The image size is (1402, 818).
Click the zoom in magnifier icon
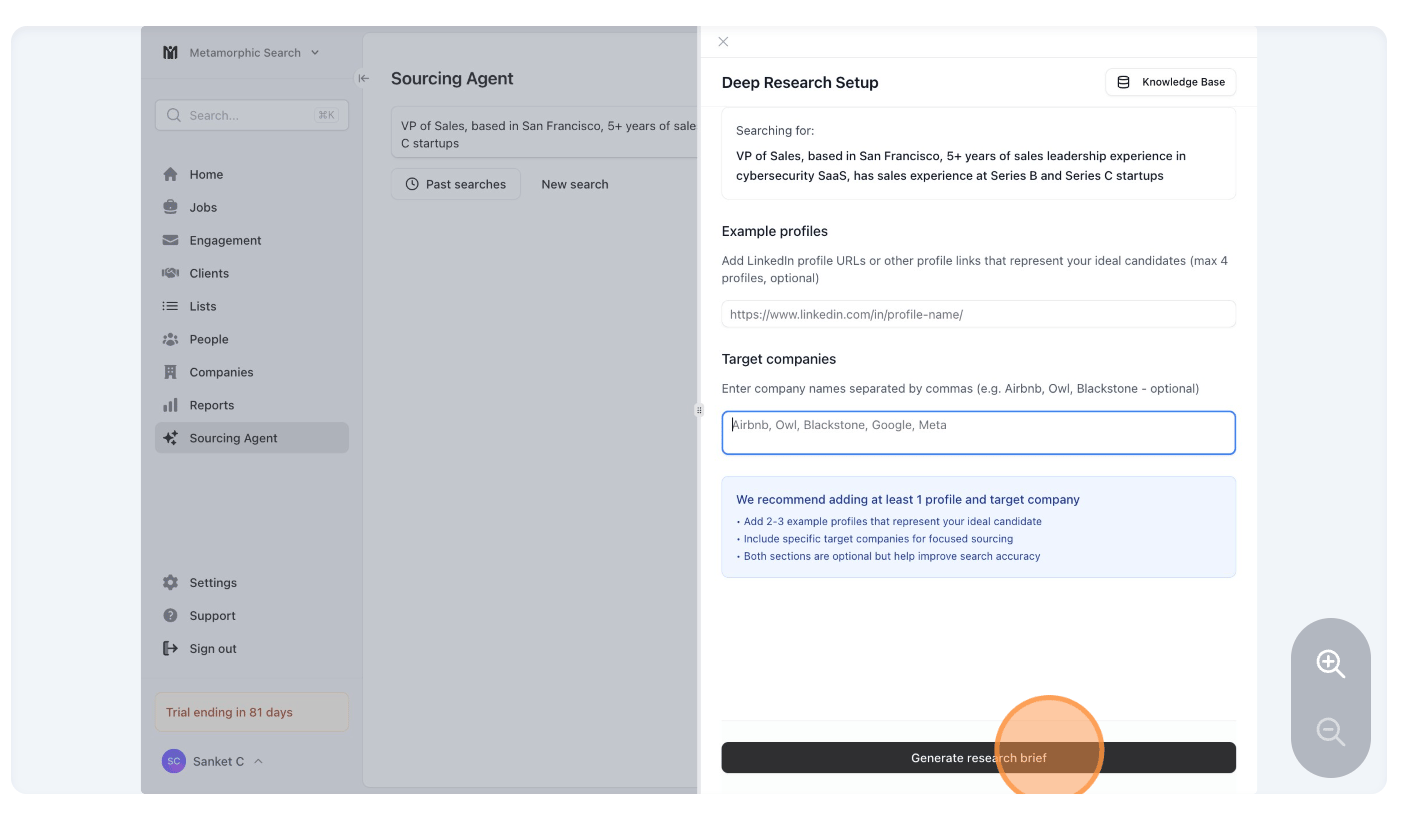1330,663
